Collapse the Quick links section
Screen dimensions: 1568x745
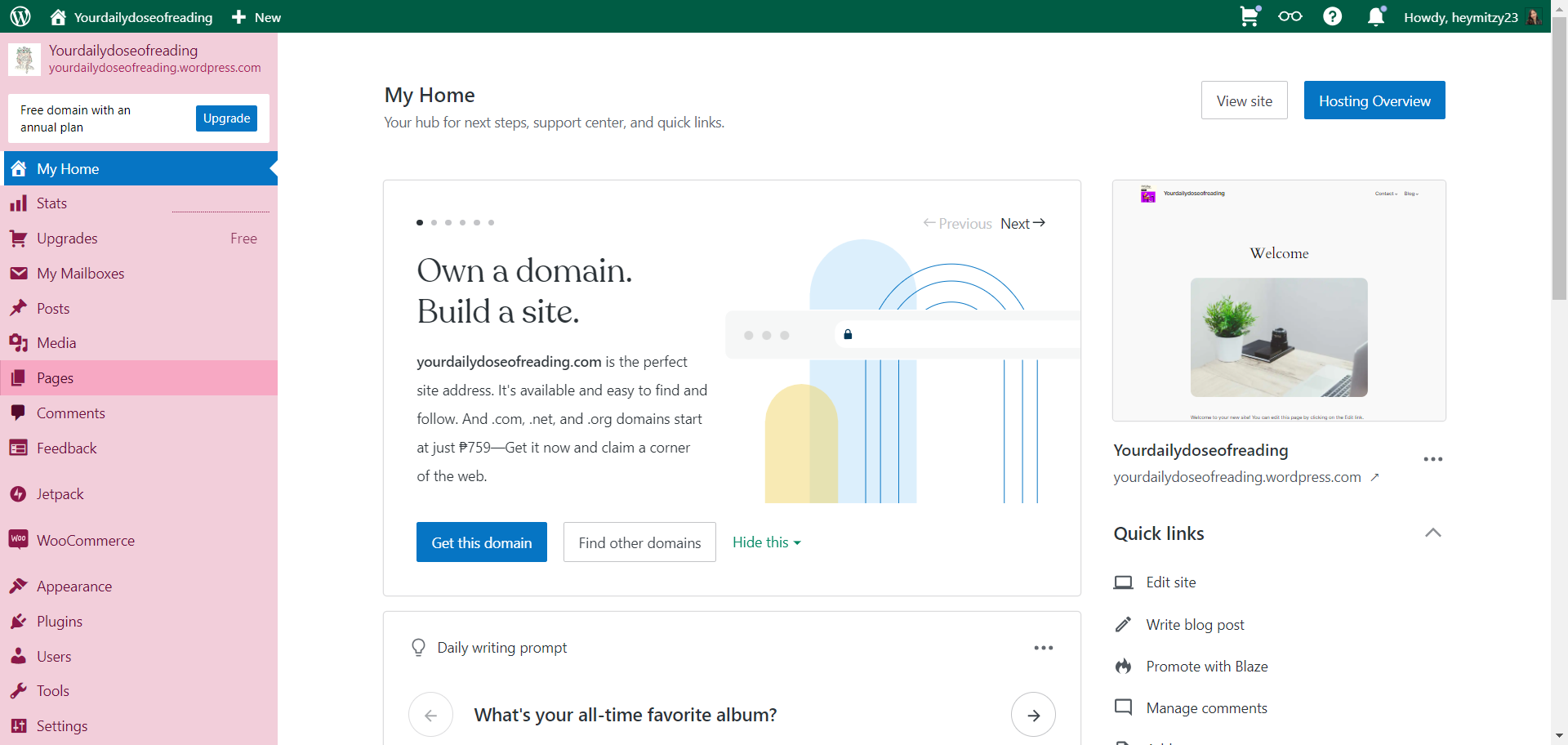click(x=1433, y=533)
